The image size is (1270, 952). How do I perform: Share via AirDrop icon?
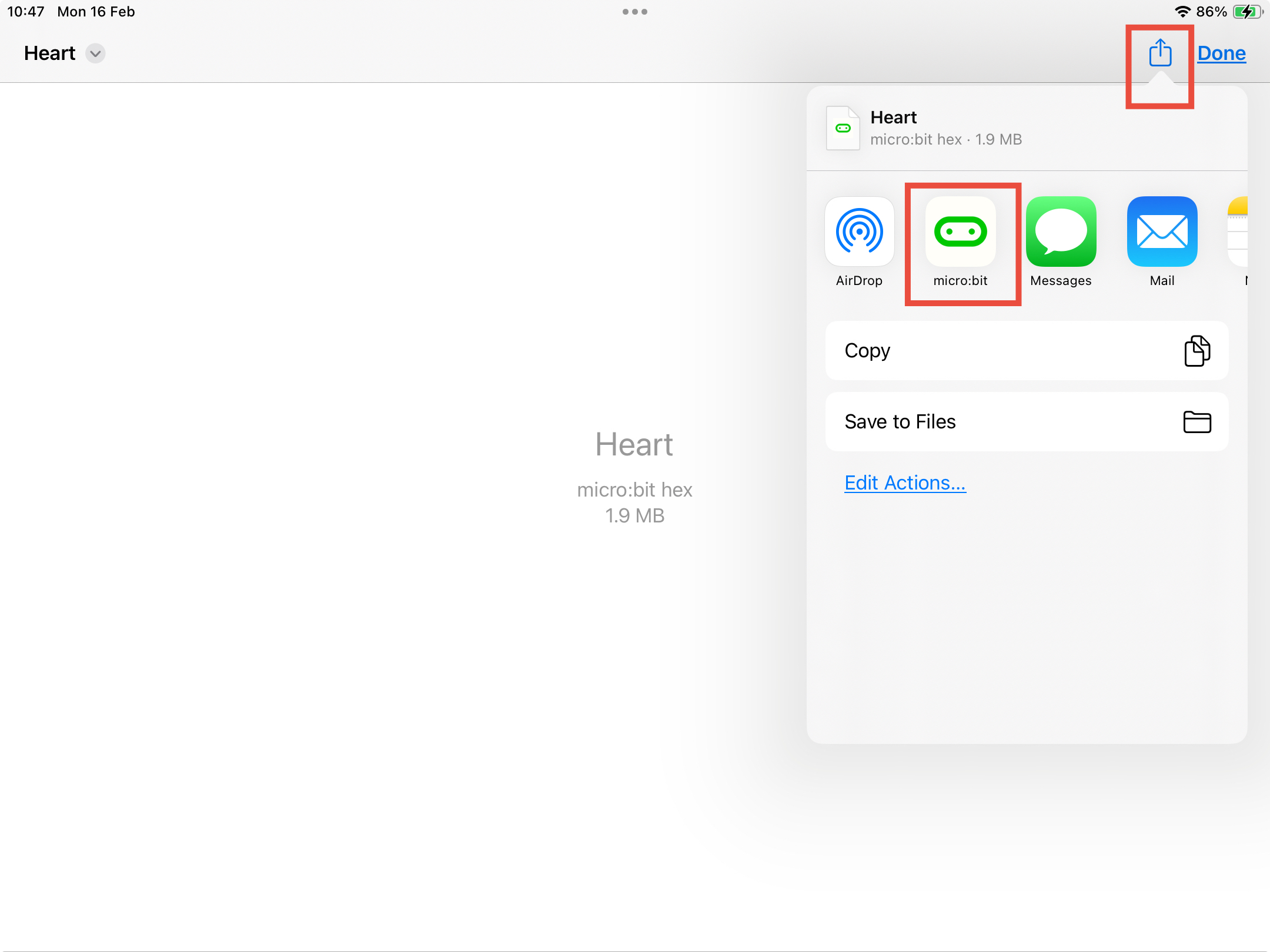coord(859,232)
